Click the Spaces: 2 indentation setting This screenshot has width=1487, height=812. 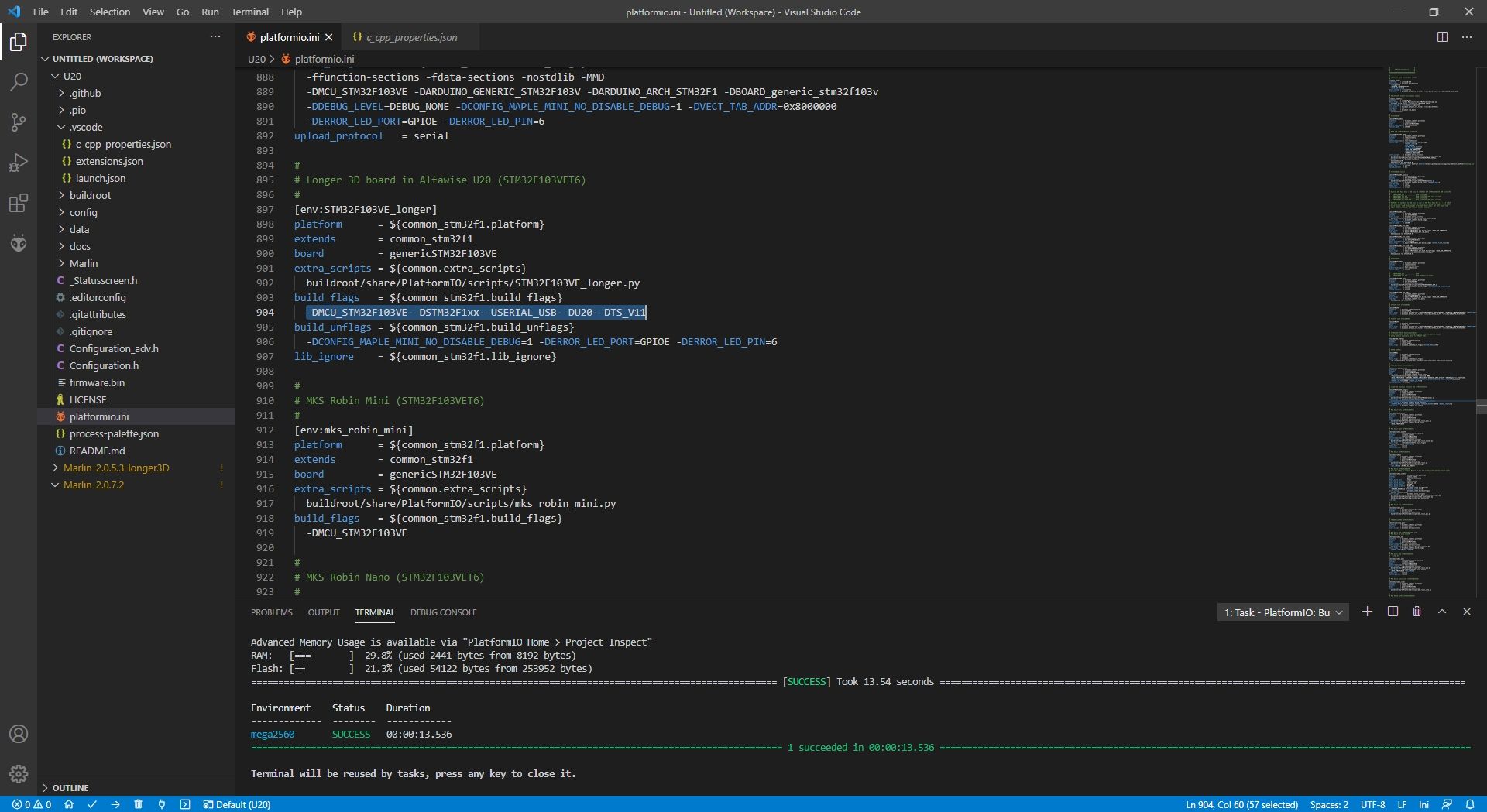coord(1329,804)
